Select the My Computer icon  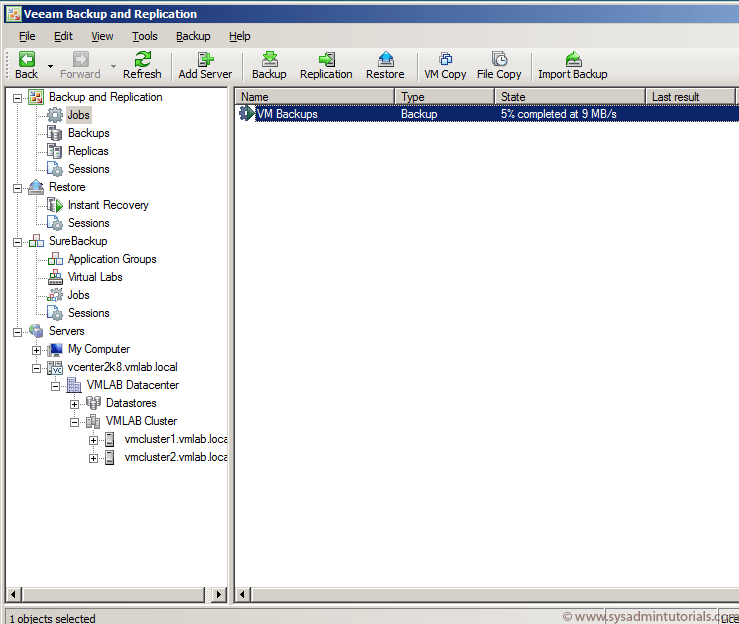[x=55, y=349]
